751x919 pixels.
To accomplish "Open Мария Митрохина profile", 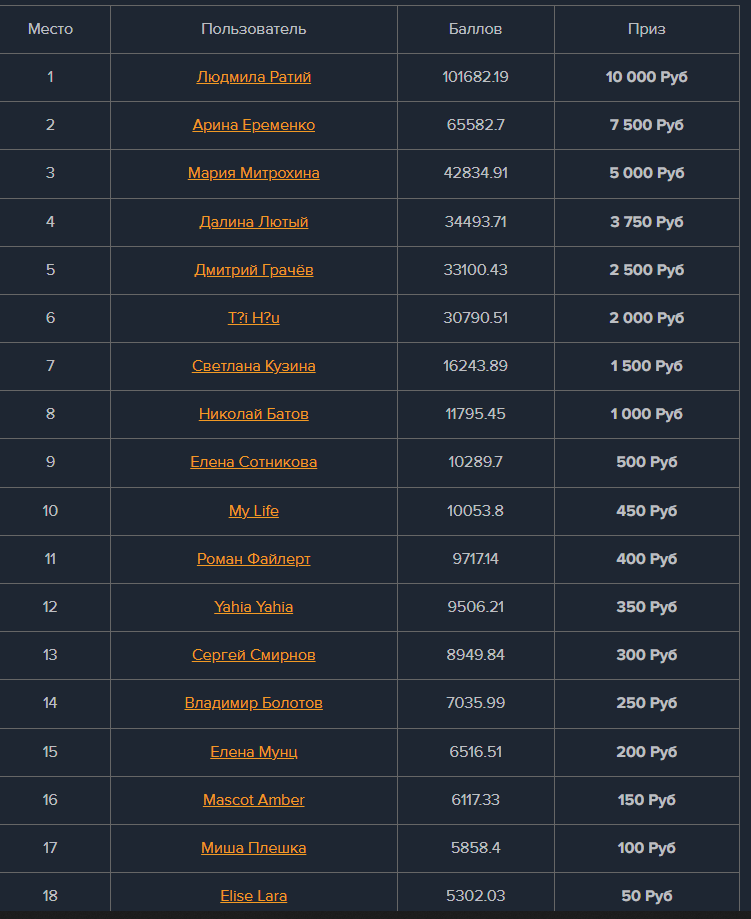I will point(254,173).
